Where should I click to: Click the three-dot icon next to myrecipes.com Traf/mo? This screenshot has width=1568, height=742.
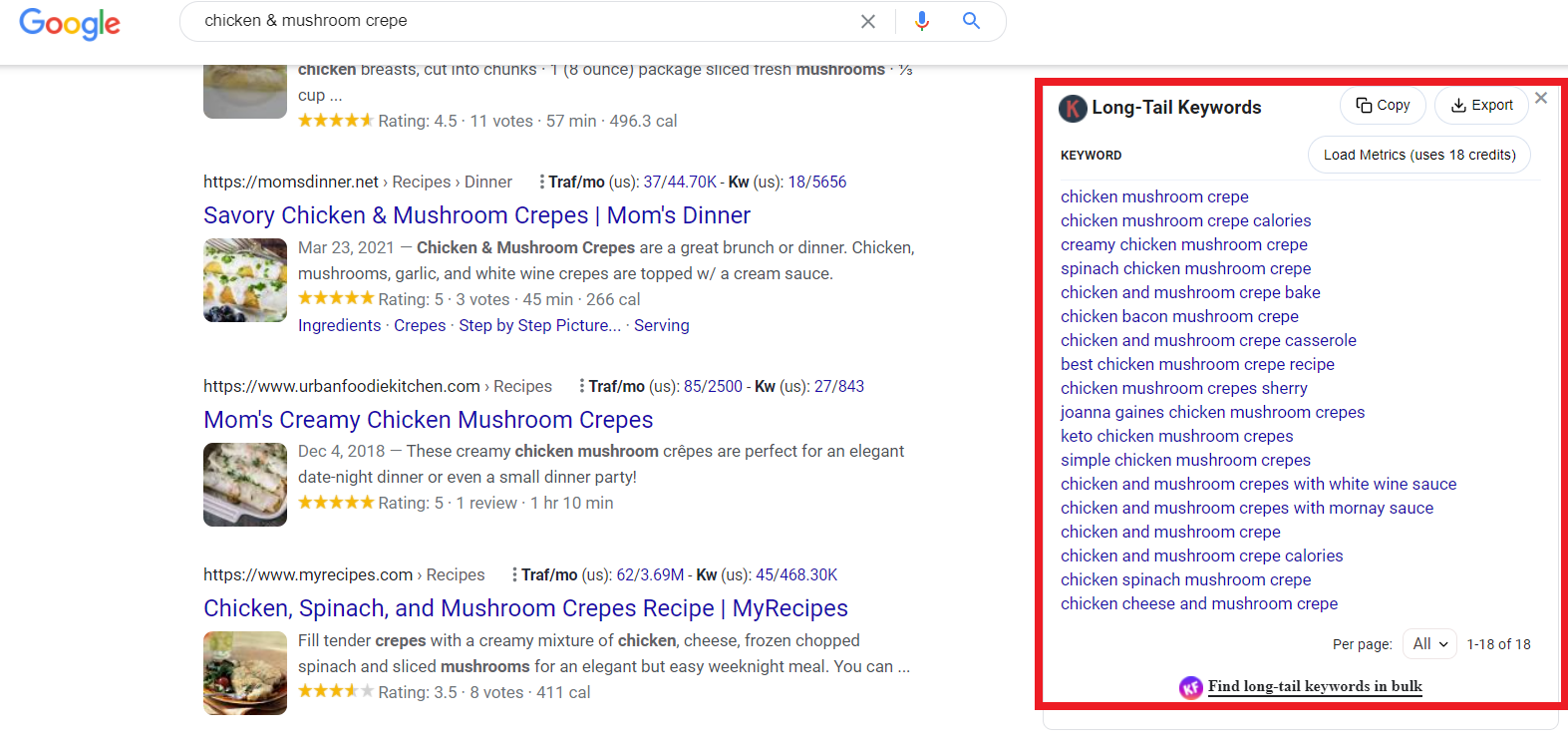(514, 574)
